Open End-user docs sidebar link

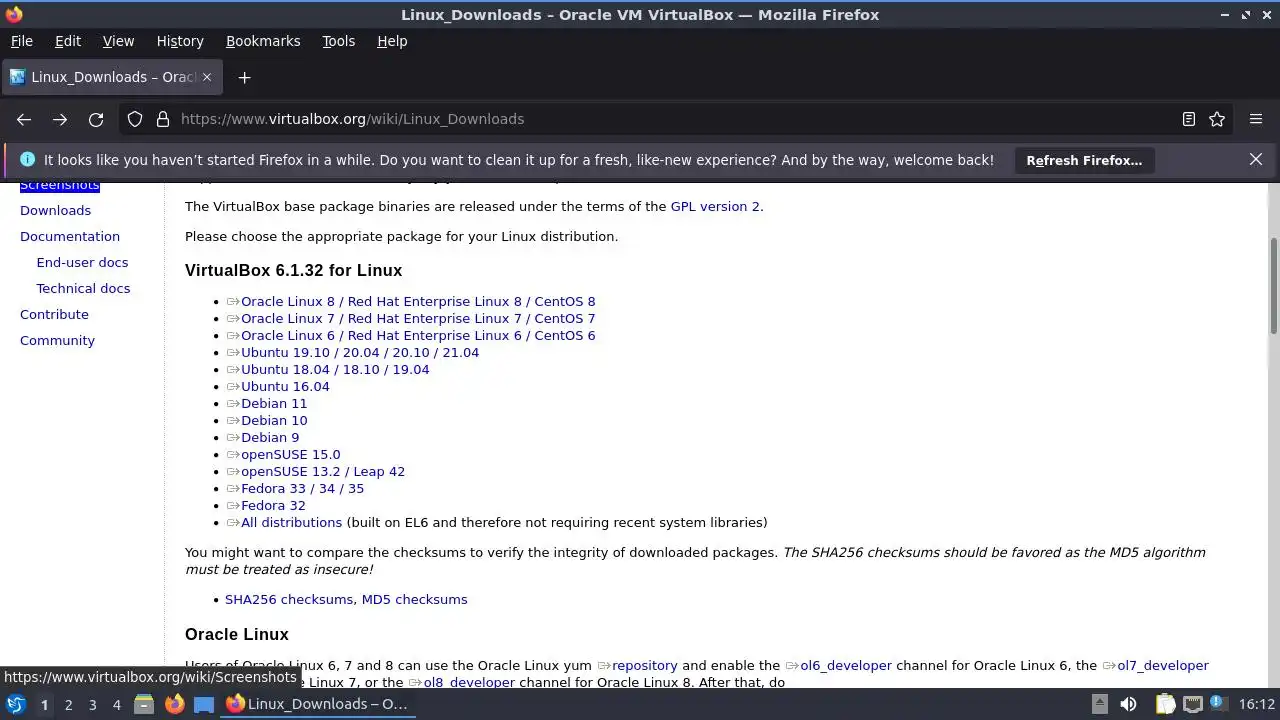(x=82, y=262)
